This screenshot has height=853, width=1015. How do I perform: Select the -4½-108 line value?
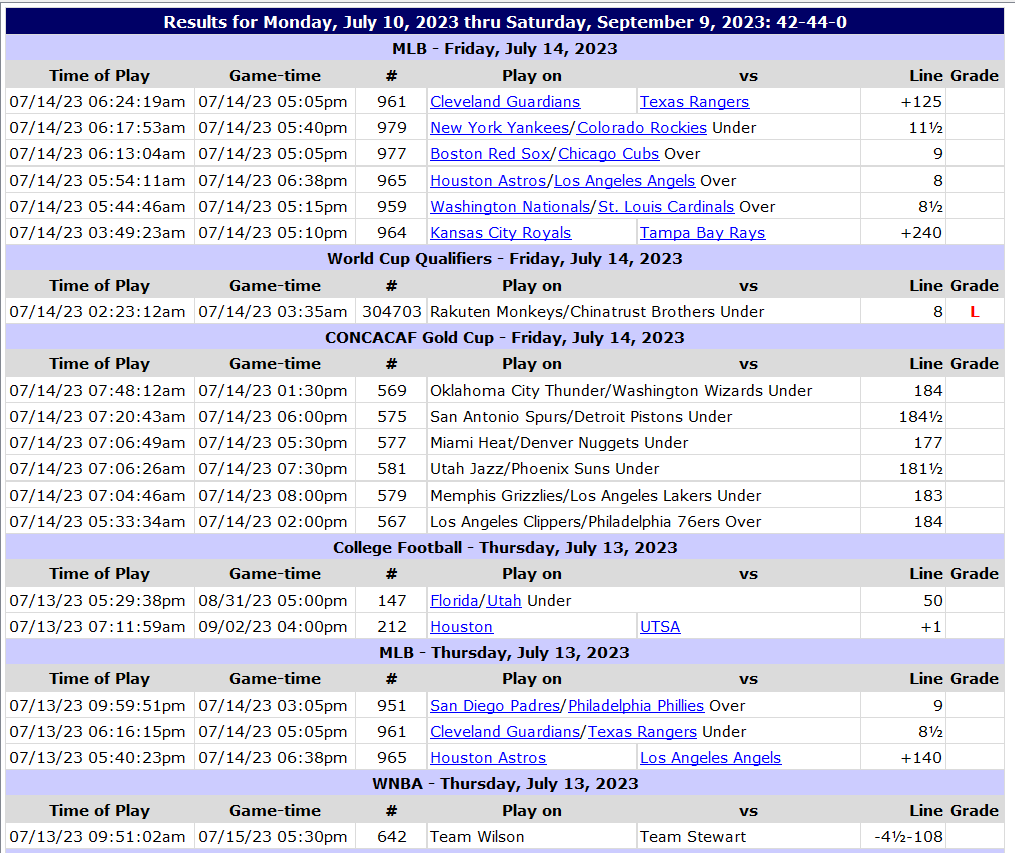pyautogui.click(x=908, y=837)
